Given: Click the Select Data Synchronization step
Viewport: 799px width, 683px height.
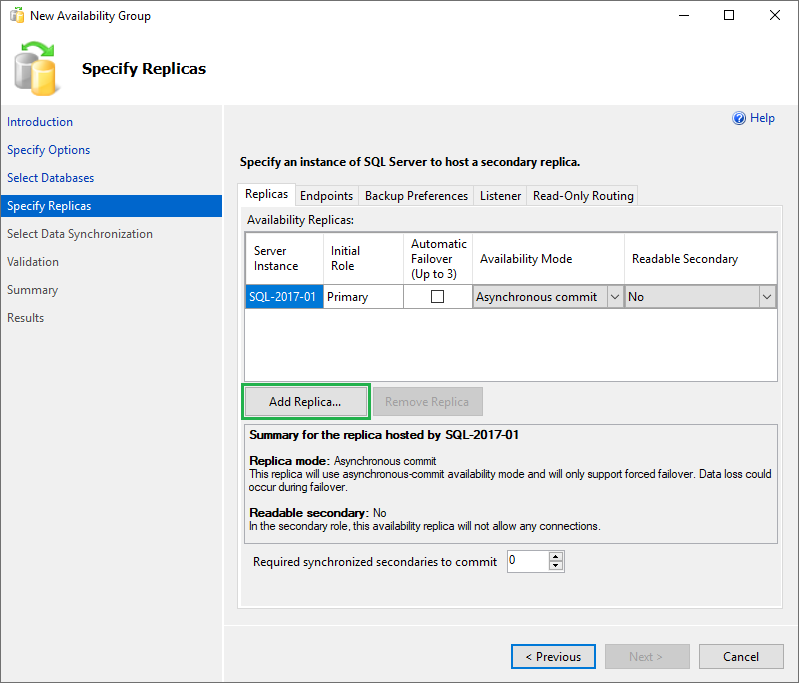Looking at the screenshot, I should (x=80, y=234).
